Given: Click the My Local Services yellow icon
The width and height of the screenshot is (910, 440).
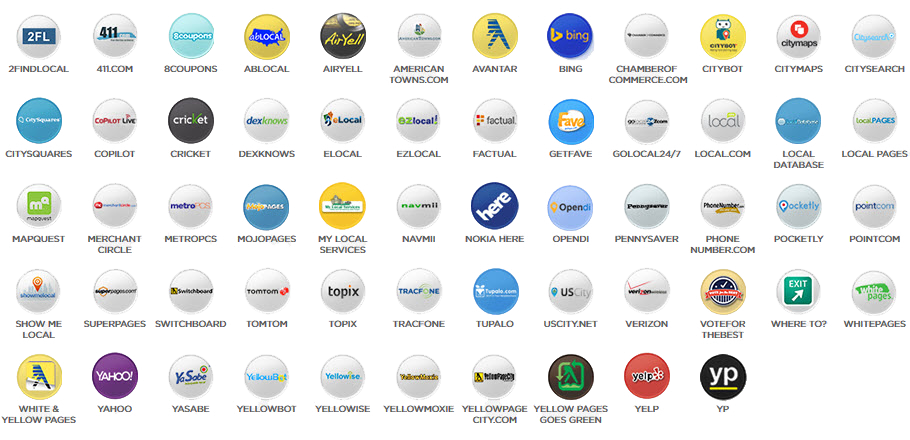Looking at the screenshot, I should (x=342, y=206).
